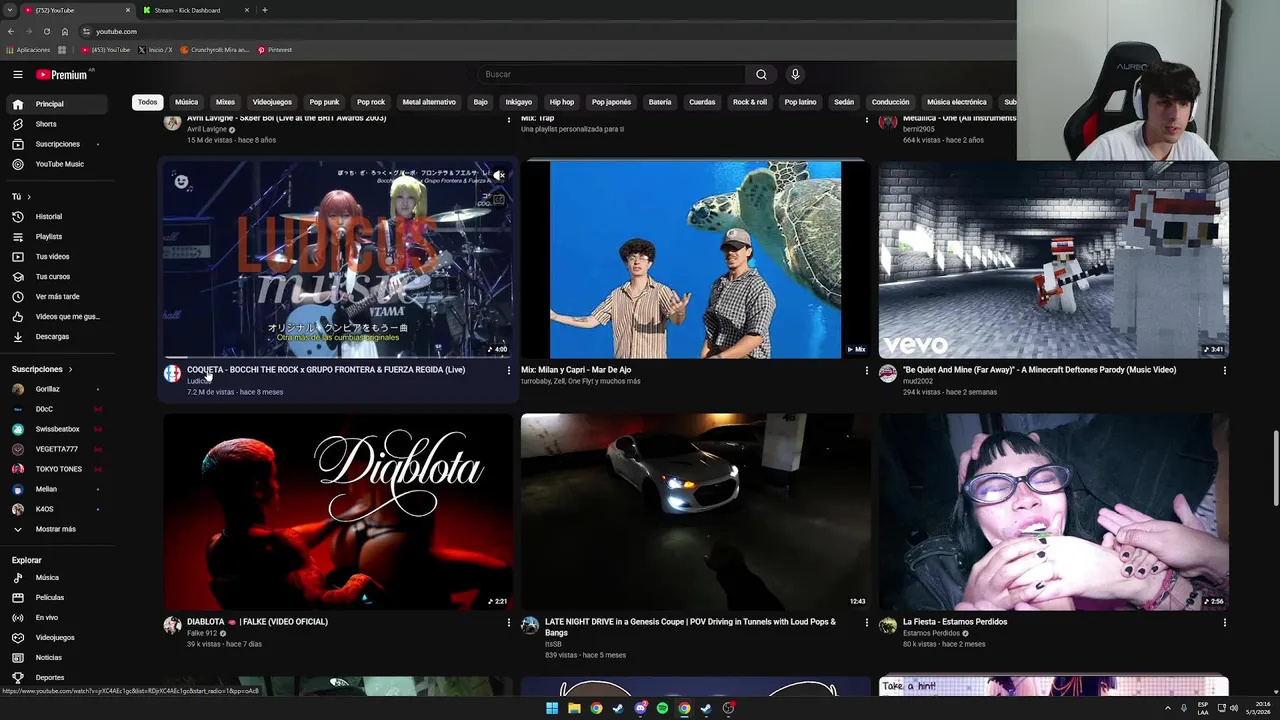Open Suscripciones in the sidebar

pos(57,144)
